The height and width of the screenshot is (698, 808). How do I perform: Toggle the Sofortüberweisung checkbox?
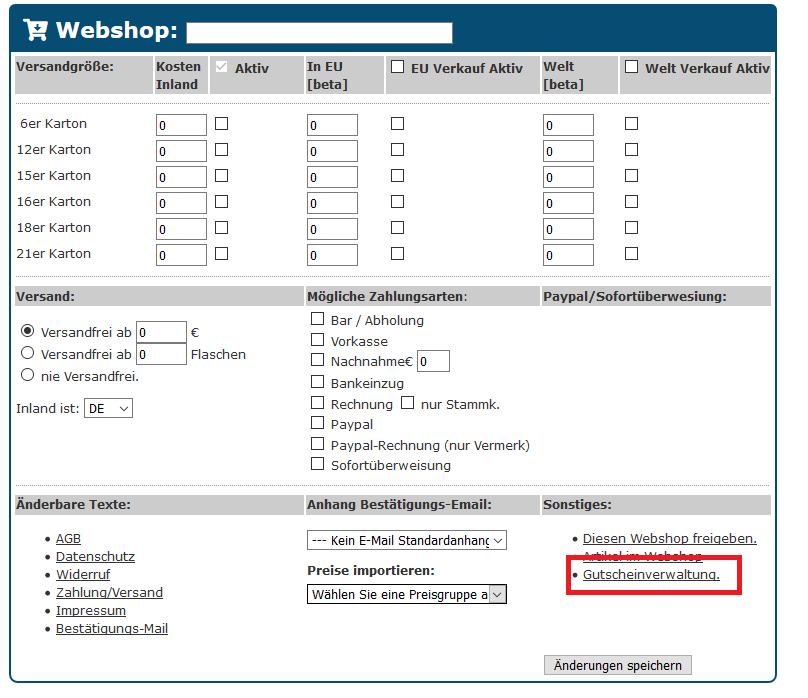[317, 464]
